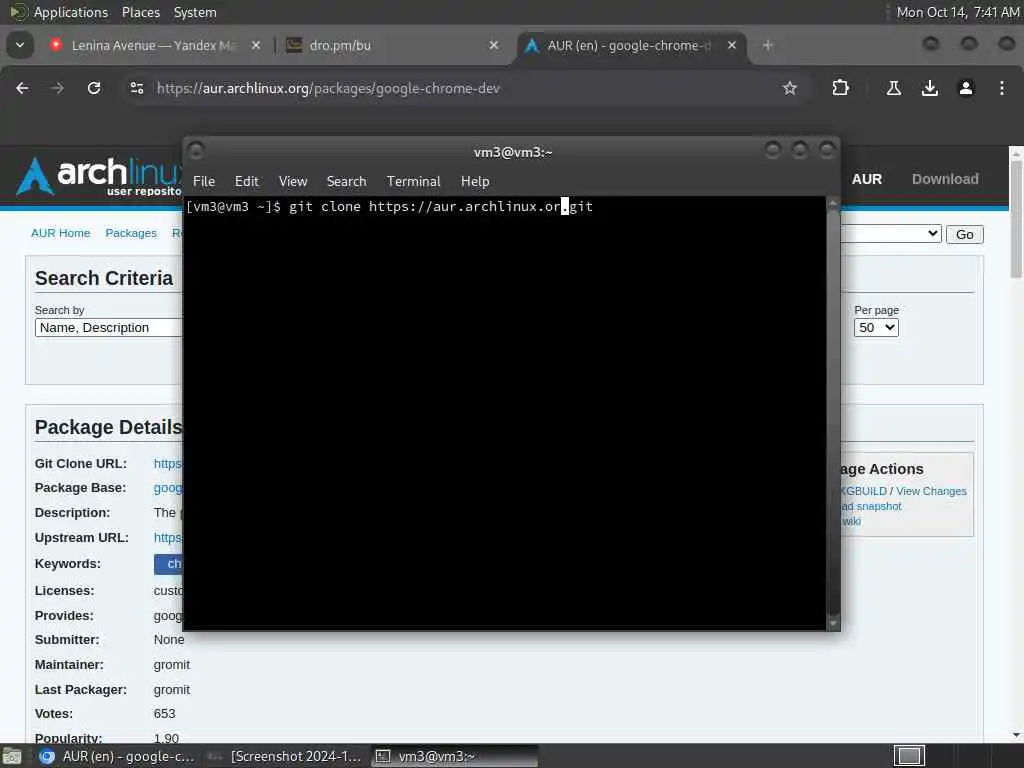Click the terminal scrollbar

coord(833,413)
